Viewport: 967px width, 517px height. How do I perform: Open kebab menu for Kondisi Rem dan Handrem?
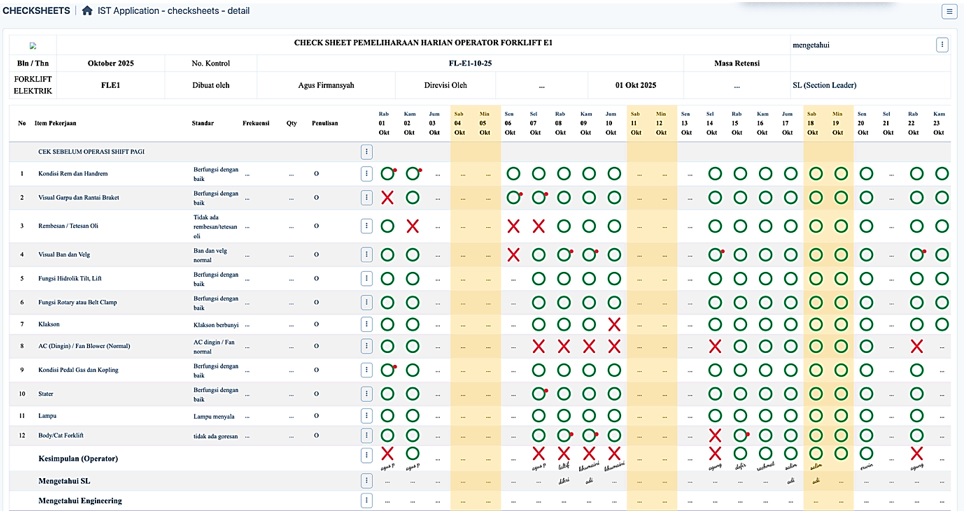(x=367, y=174)
